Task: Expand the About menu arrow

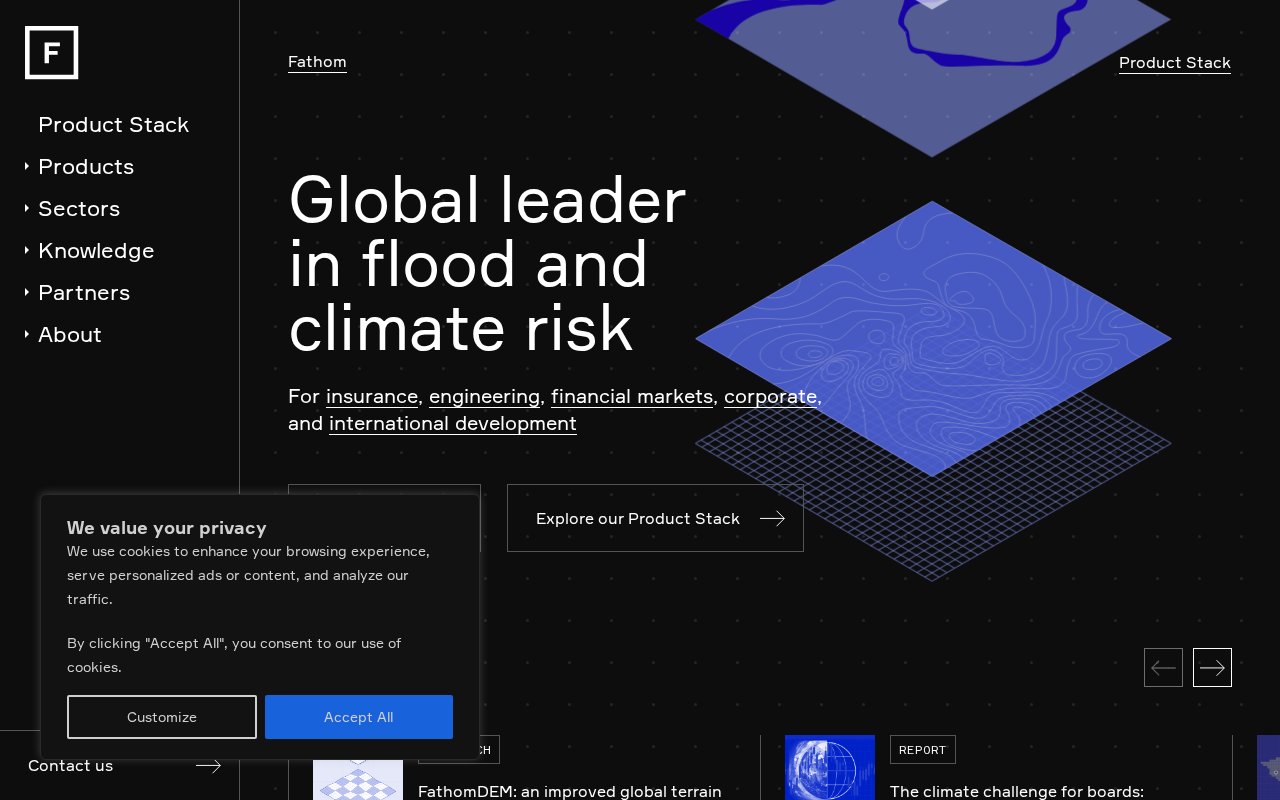Action: click(x=27, y=334)
